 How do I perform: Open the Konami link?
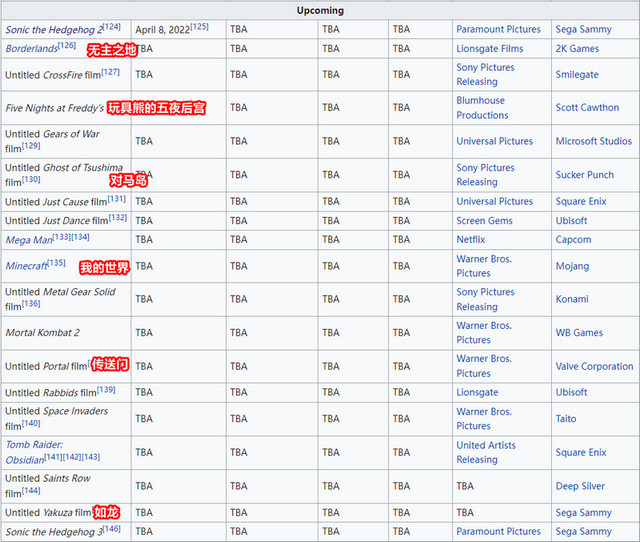click(572, 299)
